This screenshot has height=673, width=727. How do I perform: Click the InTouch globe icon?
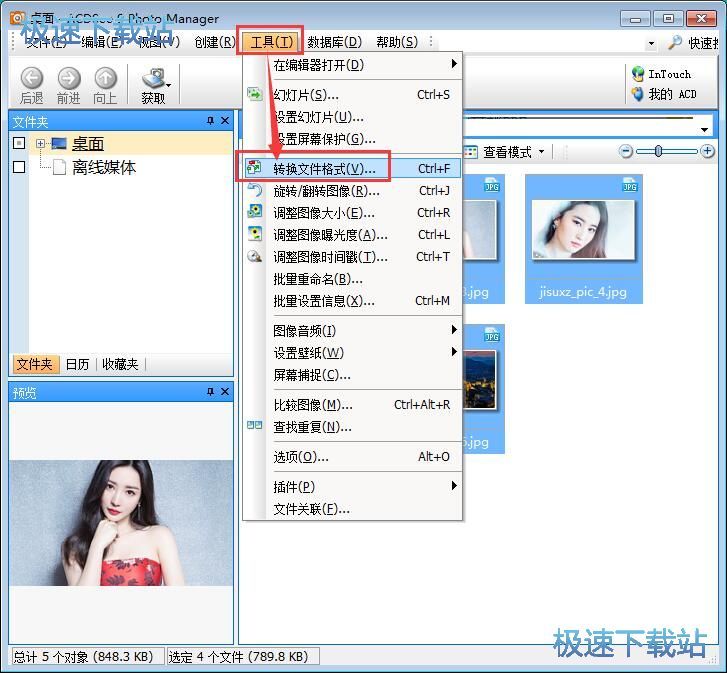pos(638,74)
